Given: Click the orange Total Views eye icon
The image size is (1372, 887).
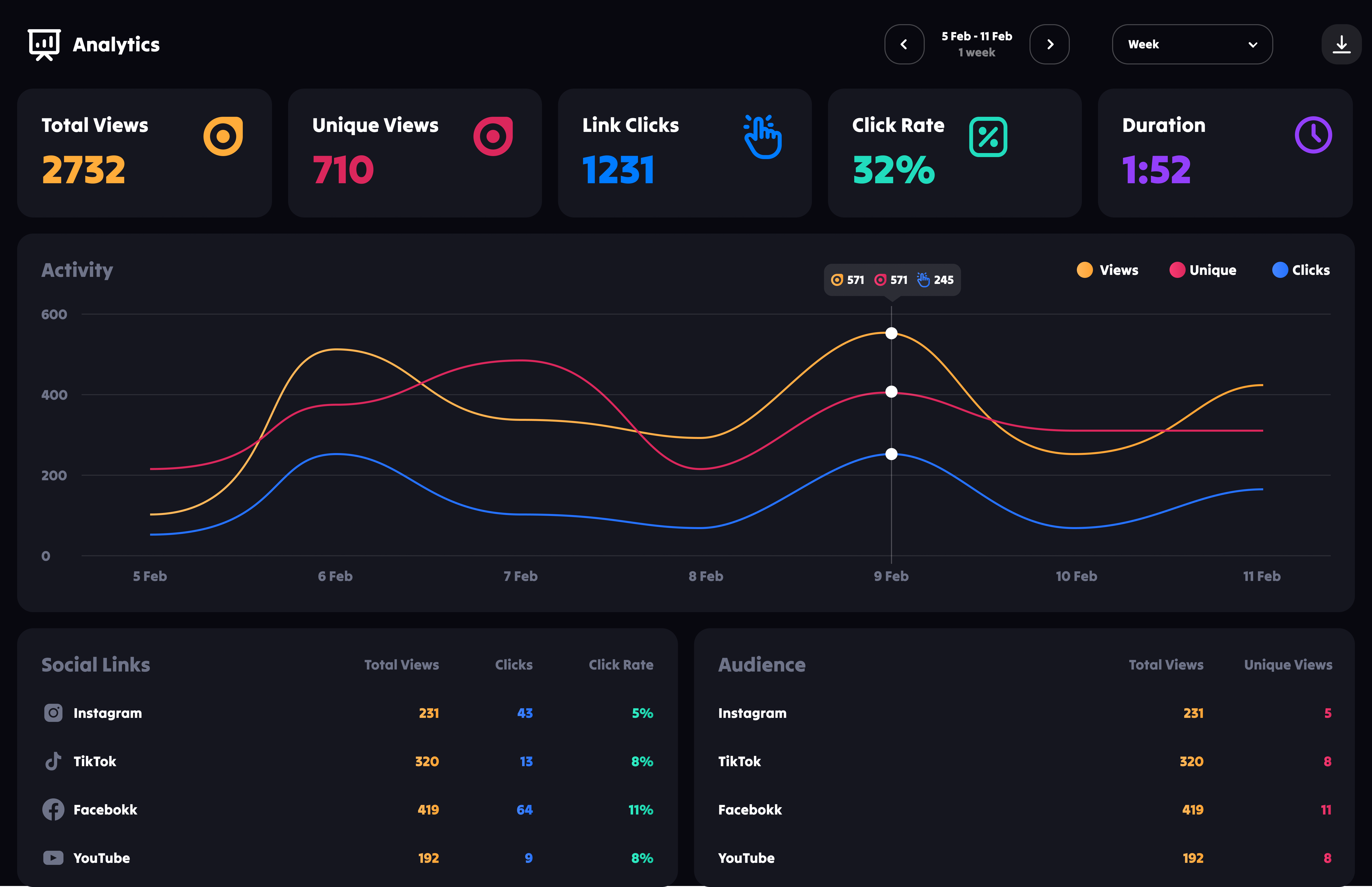Looking at the screenshot, I should pyautogui.click(x=223, y=136).
